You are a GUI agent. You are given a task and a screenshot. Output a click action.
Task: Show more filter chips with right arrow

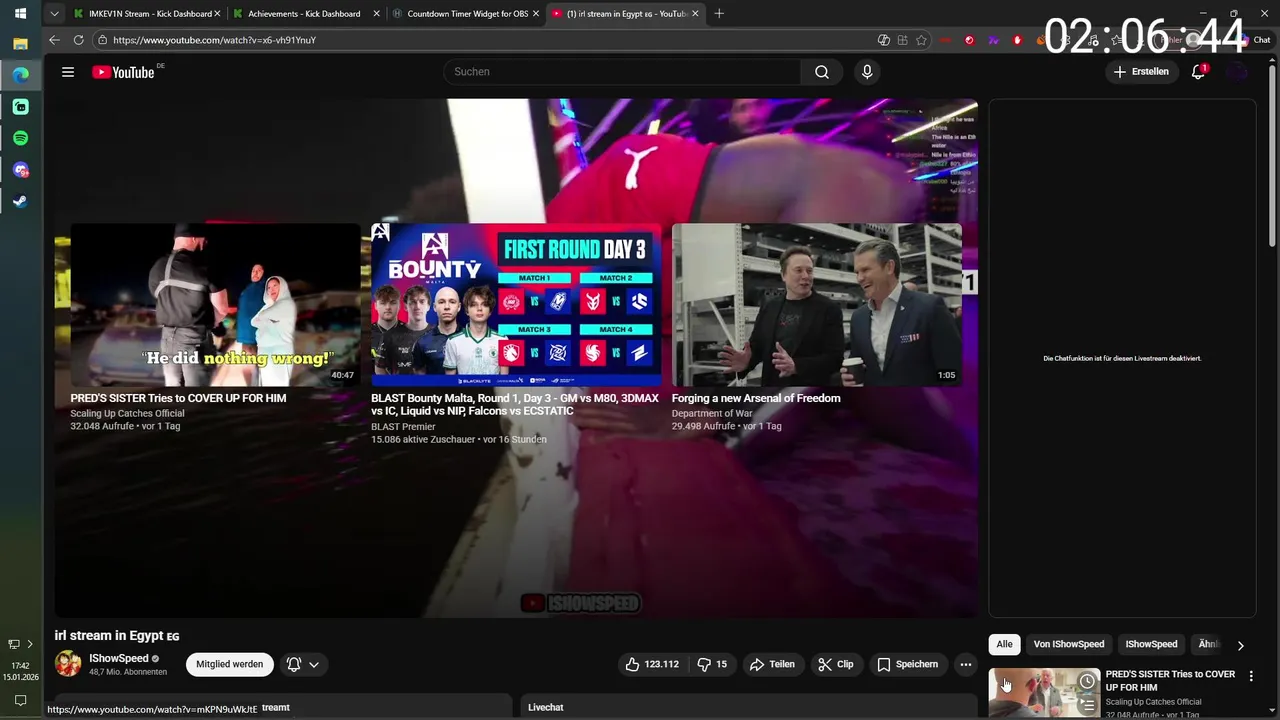click(x=1240, y=645)
